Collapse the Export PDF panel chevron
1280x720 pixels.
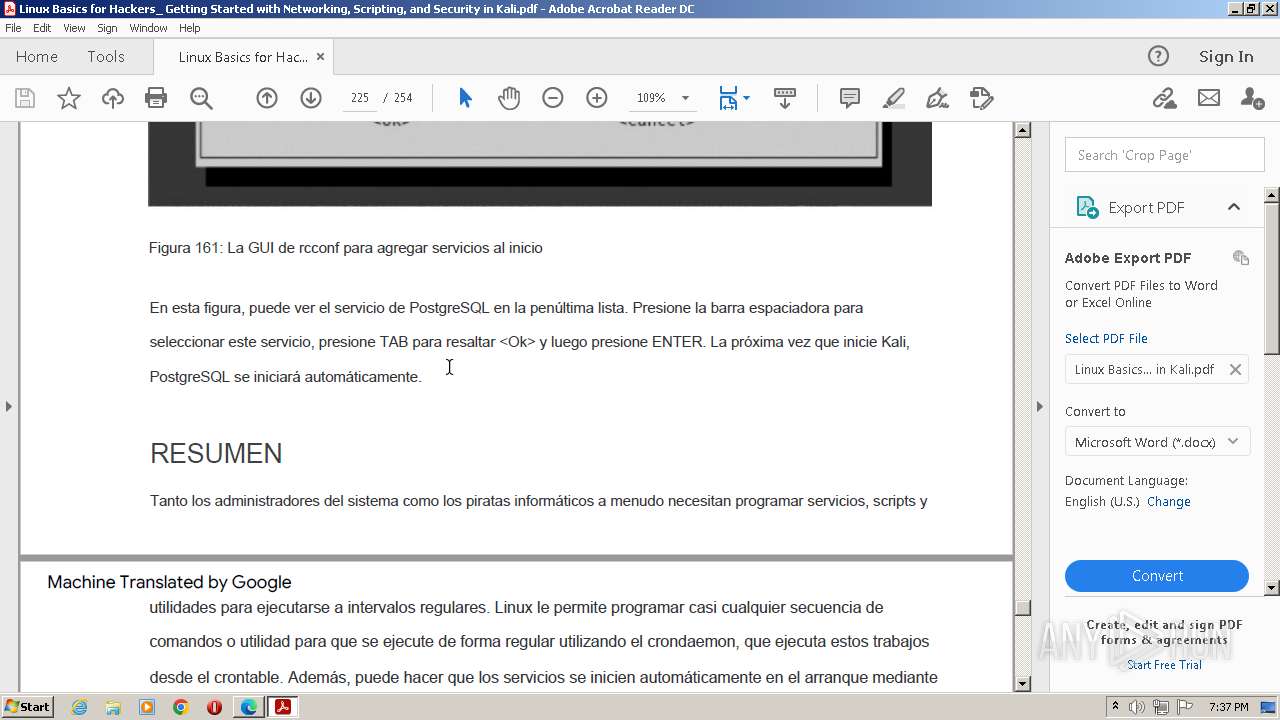[1234, 207]
